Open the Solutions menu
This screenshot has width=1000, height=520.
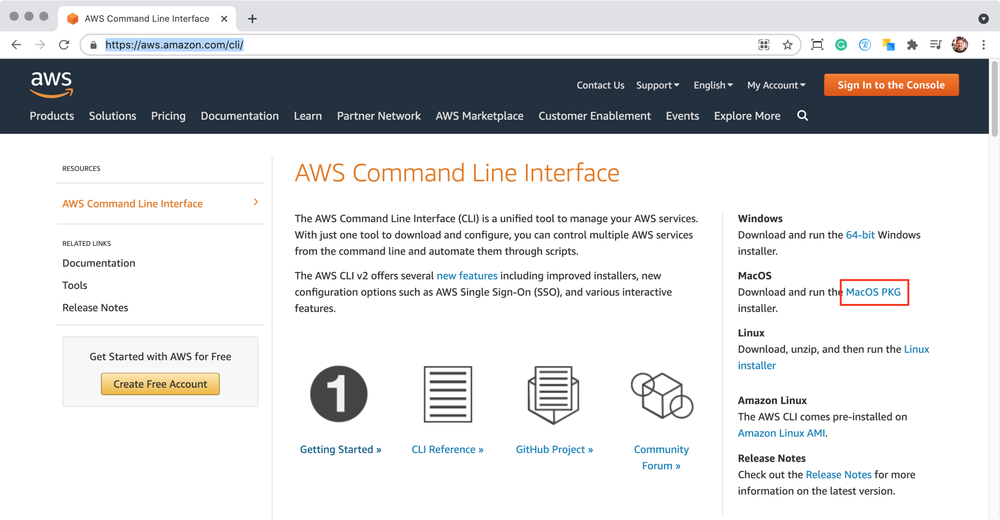[112, 116]
